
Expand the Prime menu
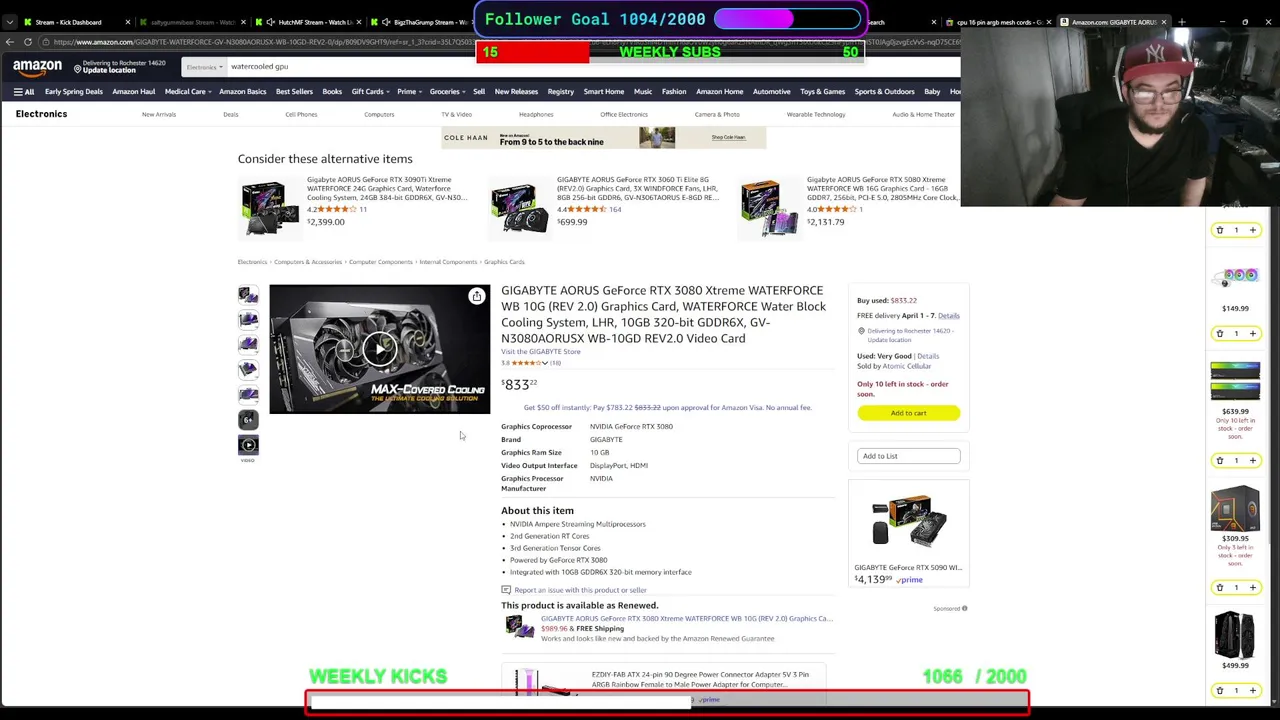click(408, 92)
